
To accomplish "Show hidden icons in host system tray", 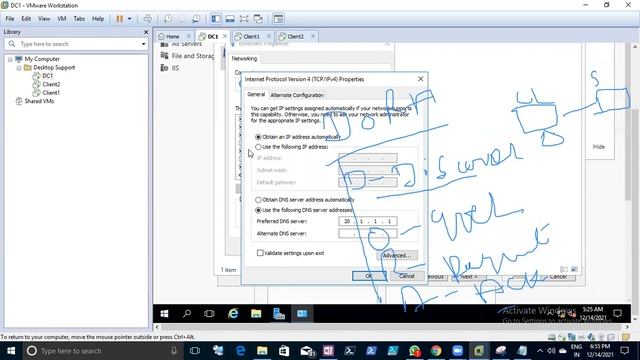I will [540, 351].
